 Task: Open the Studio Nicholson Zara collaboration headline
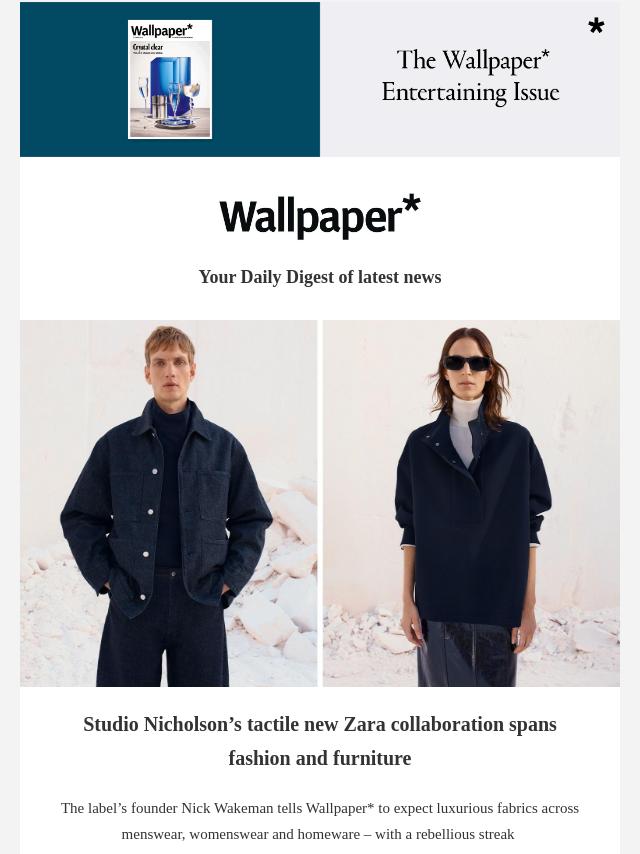(320, 741)
